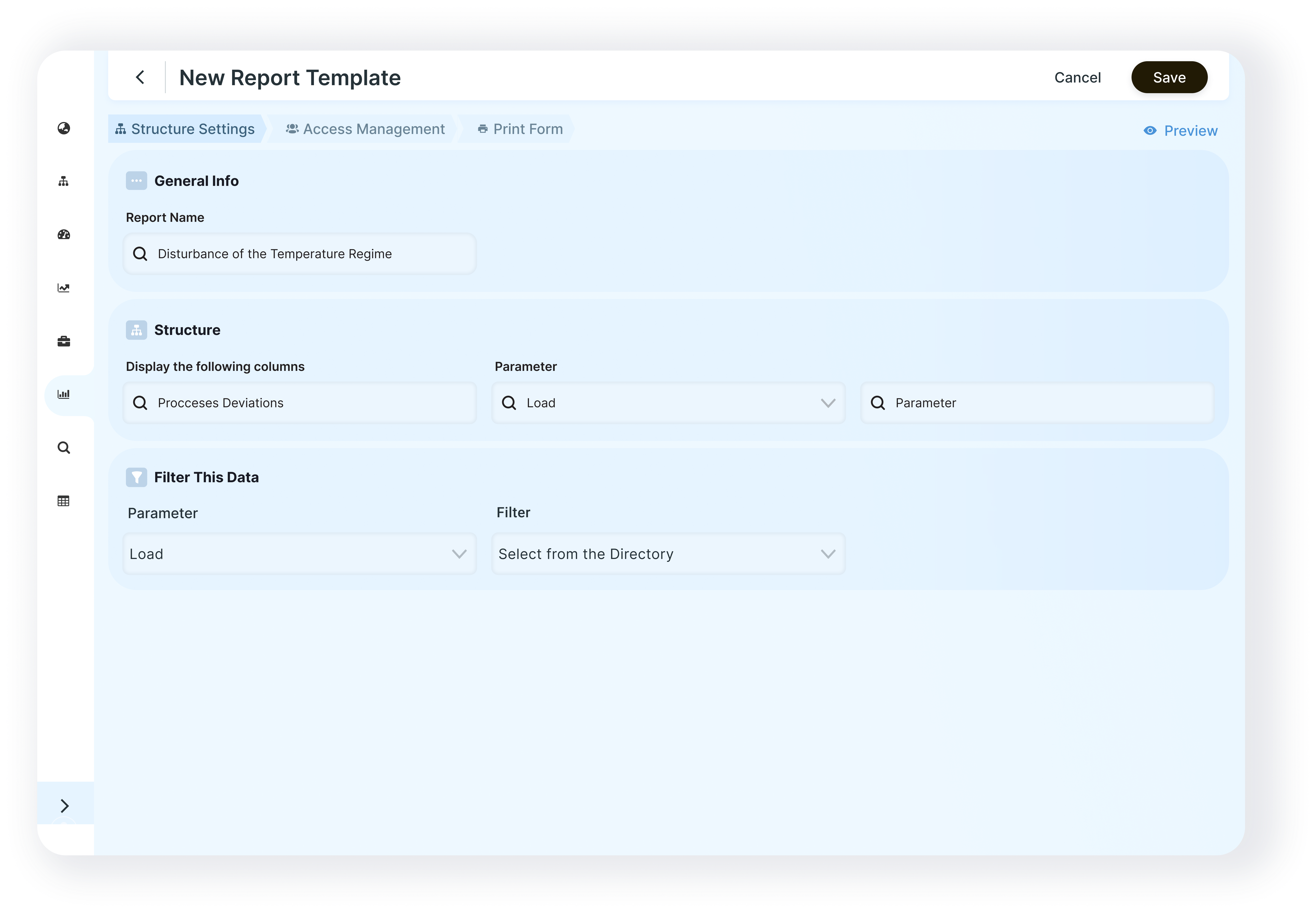Open the table grid sidebar icon

pos(63,501)
